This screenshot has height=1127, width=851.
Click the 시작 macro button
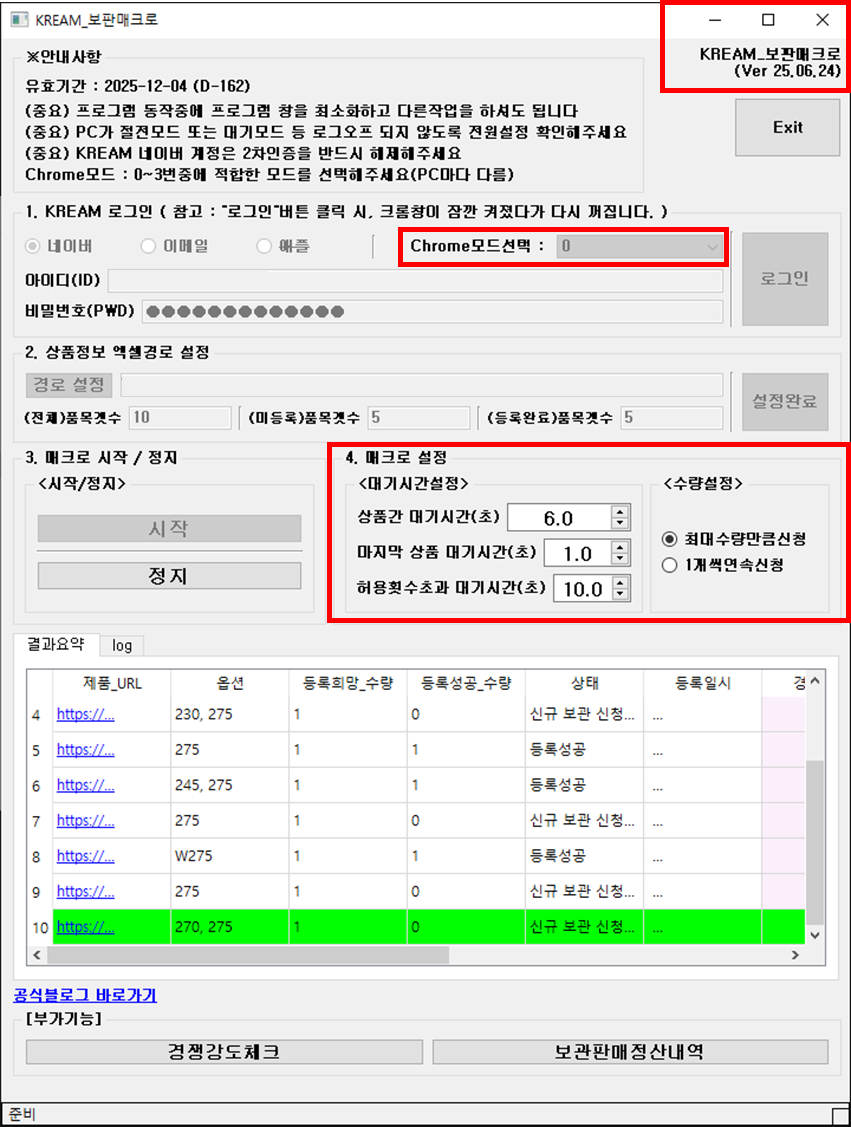pyautogui.click(x=169, y=529)
